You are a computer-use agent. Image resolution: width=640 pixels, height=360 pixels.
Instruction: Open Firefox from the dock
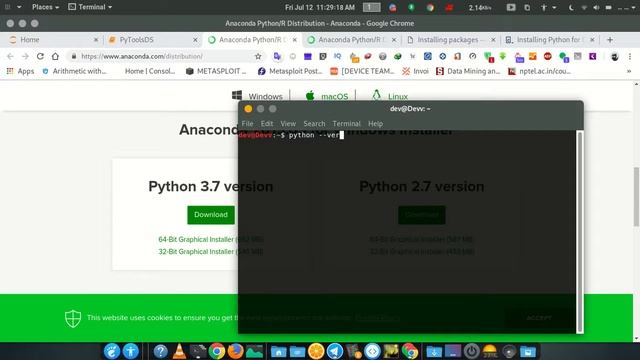(x=236, y=351)
